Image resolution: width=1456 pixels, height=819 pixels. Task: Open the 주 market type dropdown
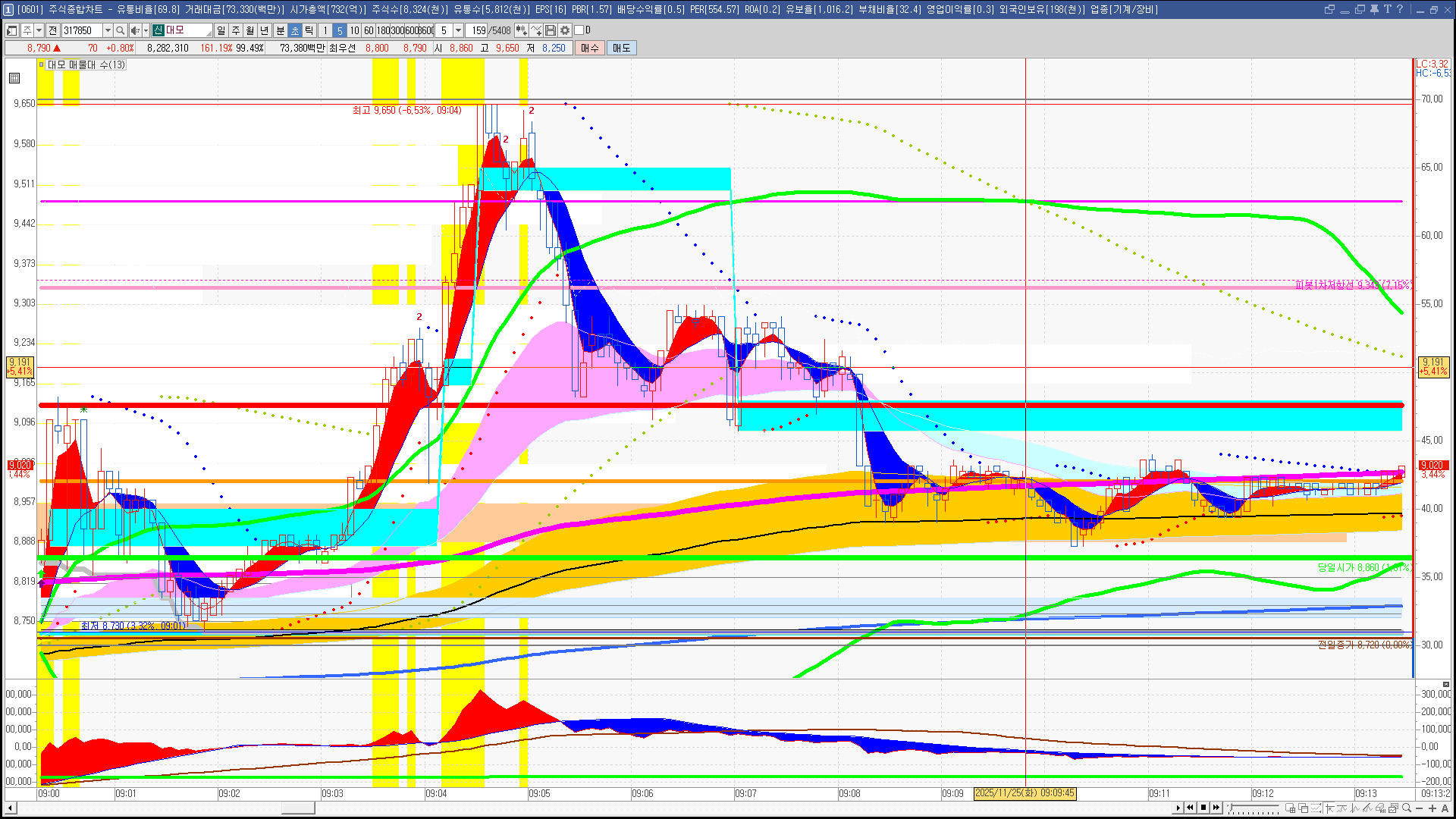39,30
